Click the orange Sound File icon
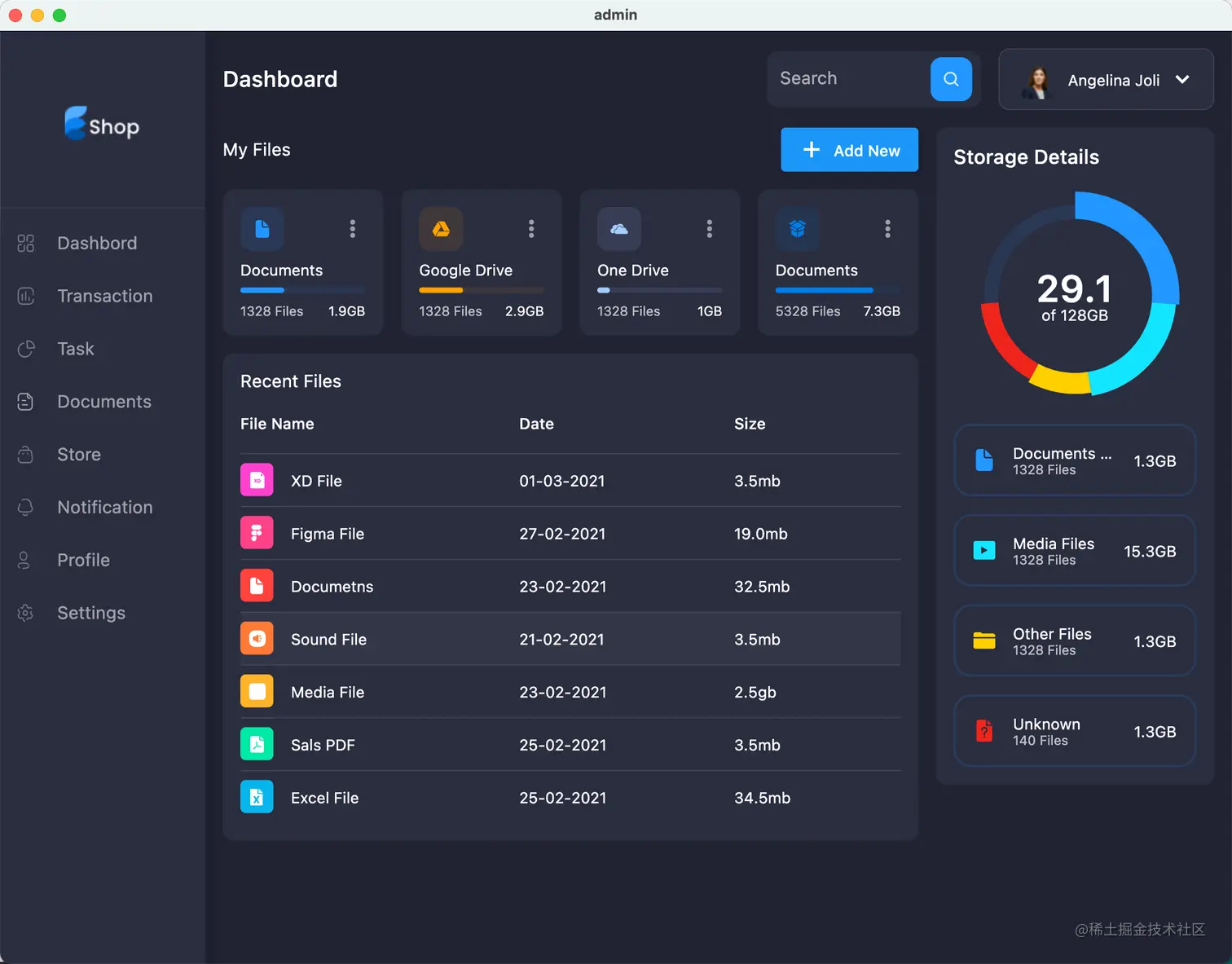The width and height of the screenshot is (1232, 964). coord(257,639)
